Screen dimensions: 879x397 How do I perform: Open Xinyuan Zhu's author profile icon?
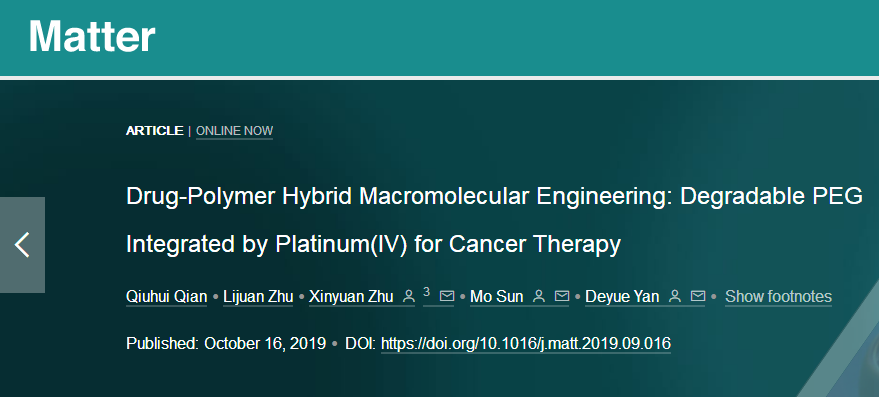(x=409, y=296)
